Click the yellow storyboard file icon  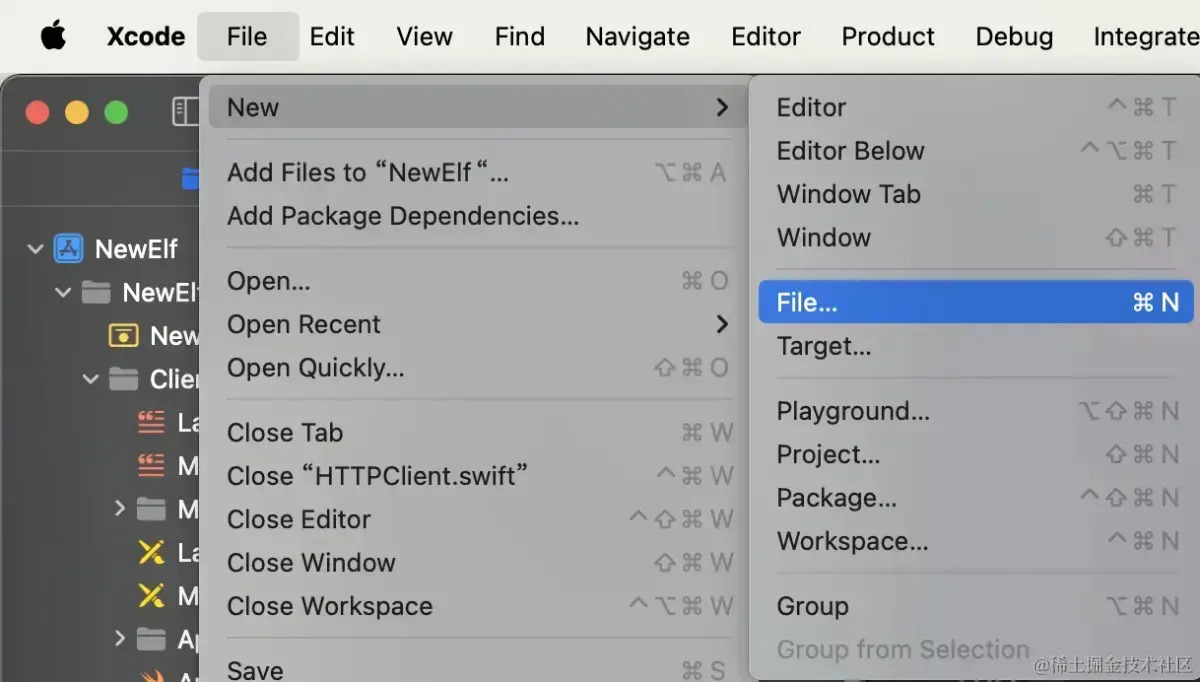pos(123,336)
